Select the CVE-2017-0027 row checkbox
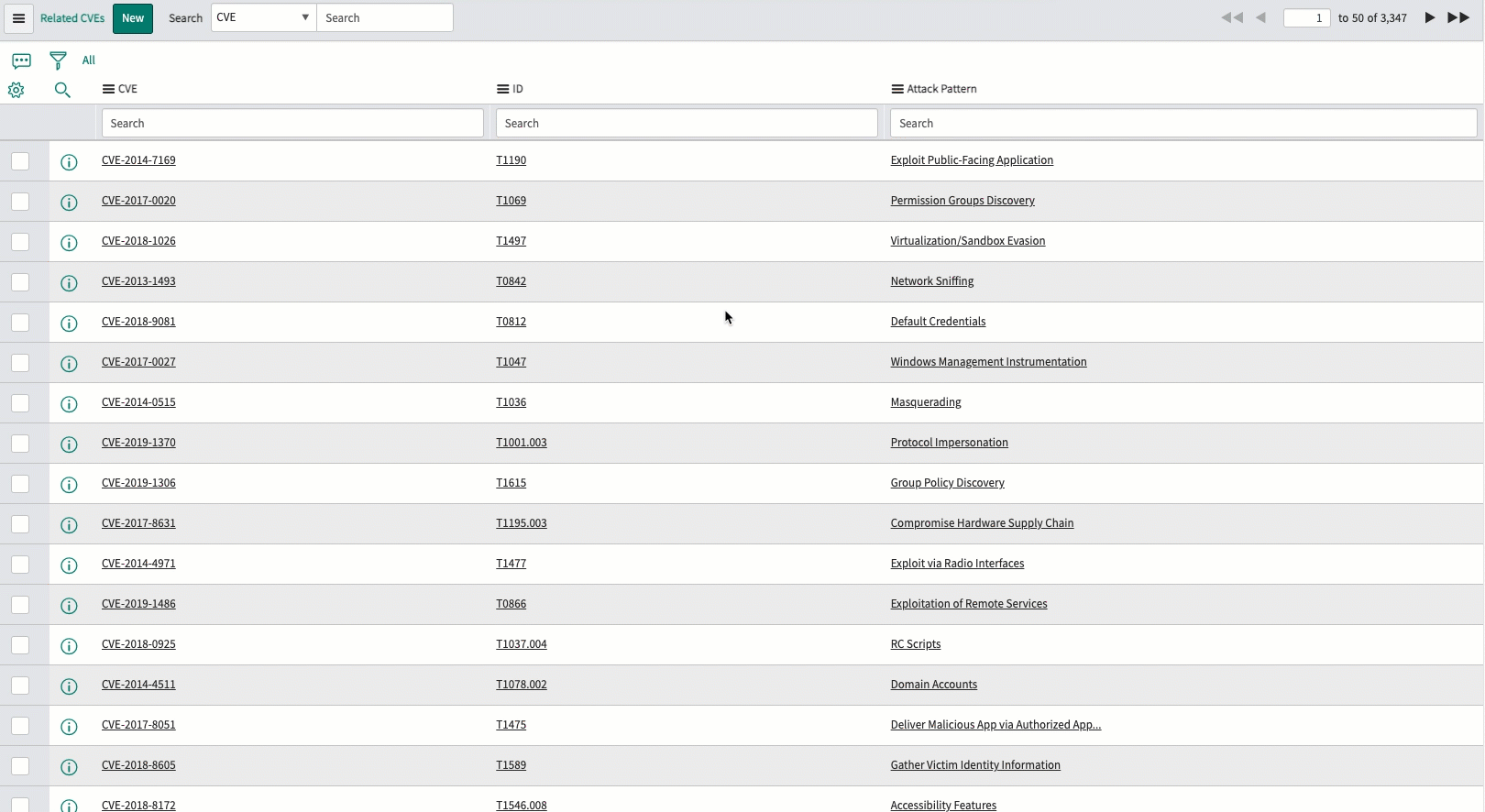 (x=20, y=363)
